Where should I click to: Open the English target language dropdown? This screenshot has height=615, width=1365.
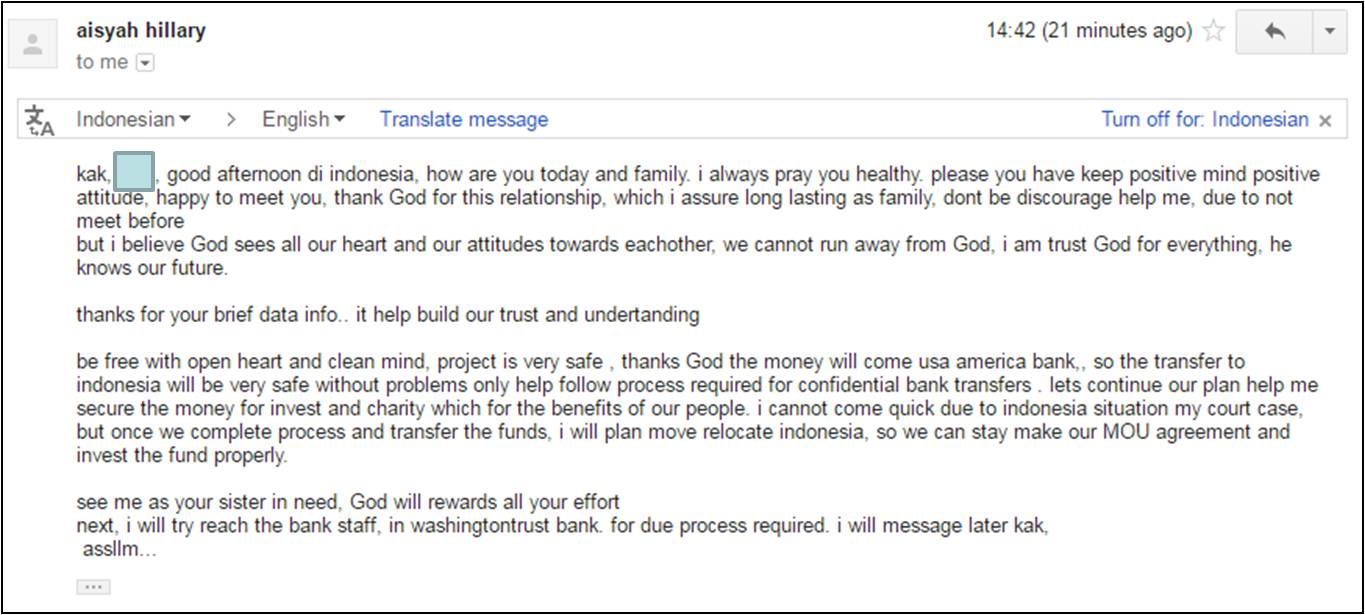(303, 120)
